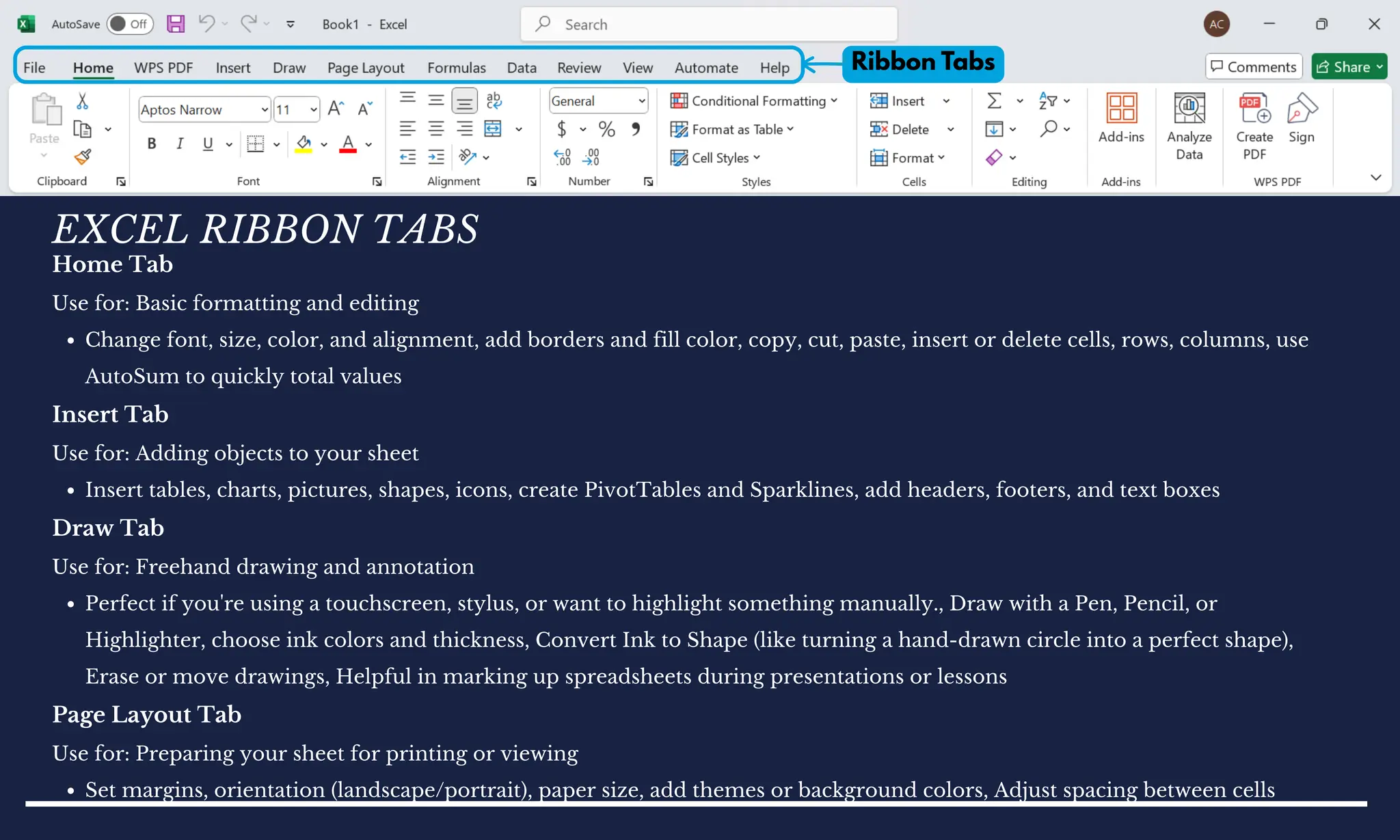Apply the red font color A
The height and width of the screenshot is (840, 1400).
348,144
